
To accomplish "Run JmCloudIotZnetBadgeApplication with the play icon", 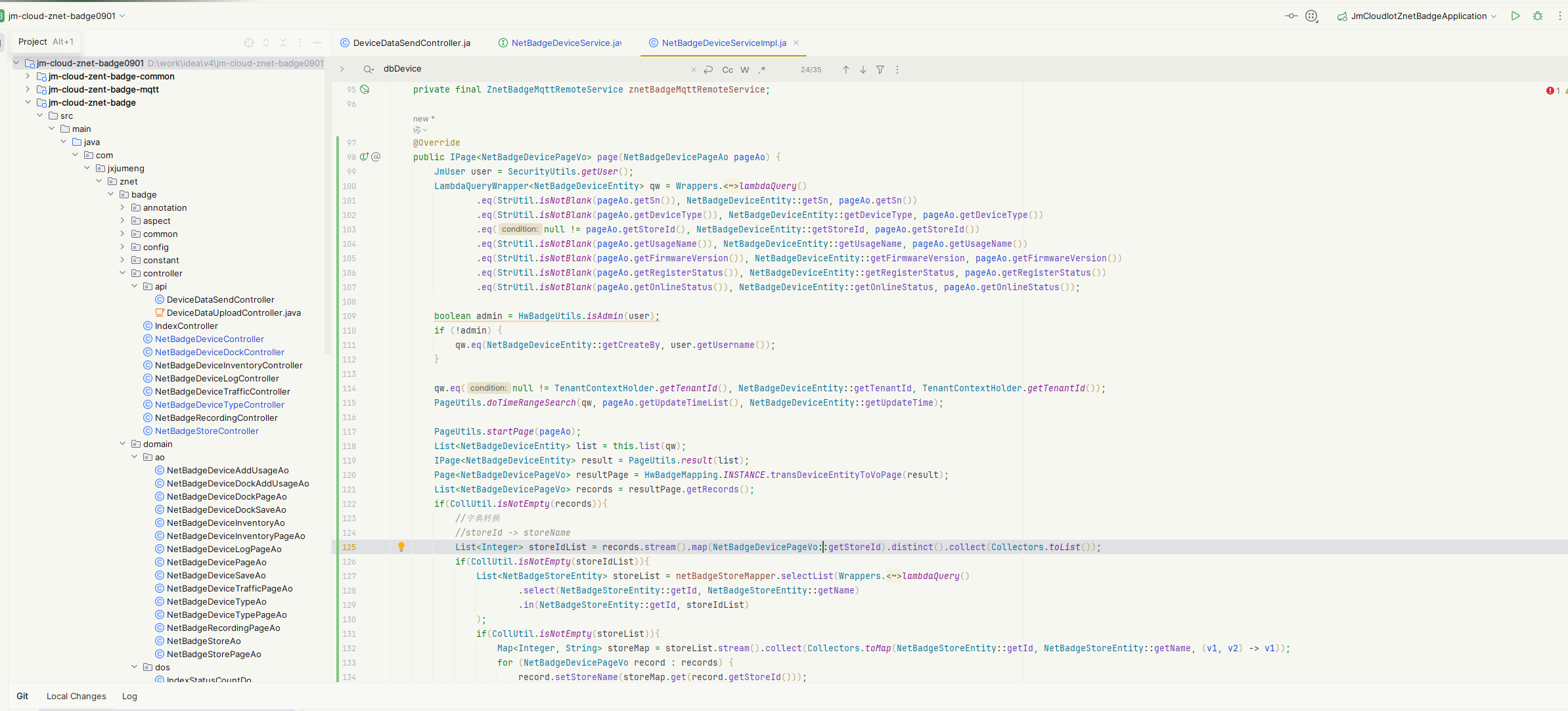I will 1515,16.
